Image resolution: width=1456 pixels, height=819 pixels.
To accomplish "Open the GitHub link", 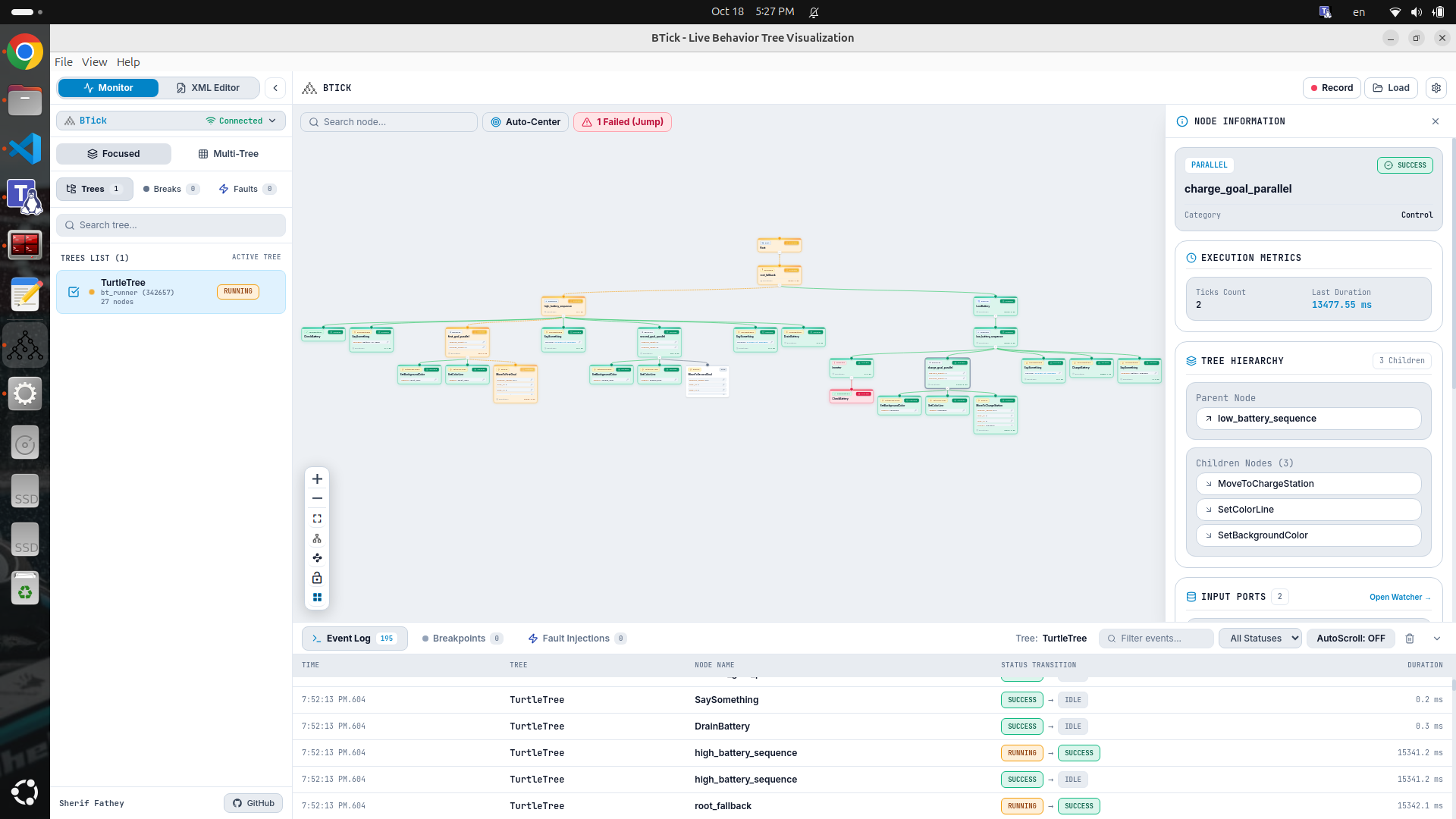I will pos(253,803).
